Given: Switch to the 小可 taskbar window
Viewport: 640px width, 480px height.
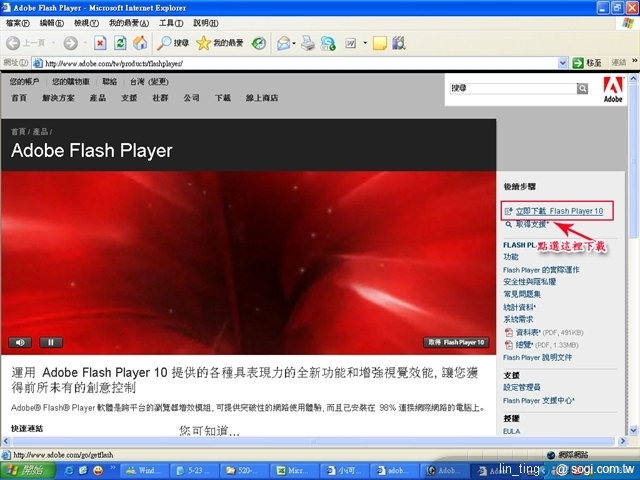Looking at the screenshot, I should [x=344, y=471].
